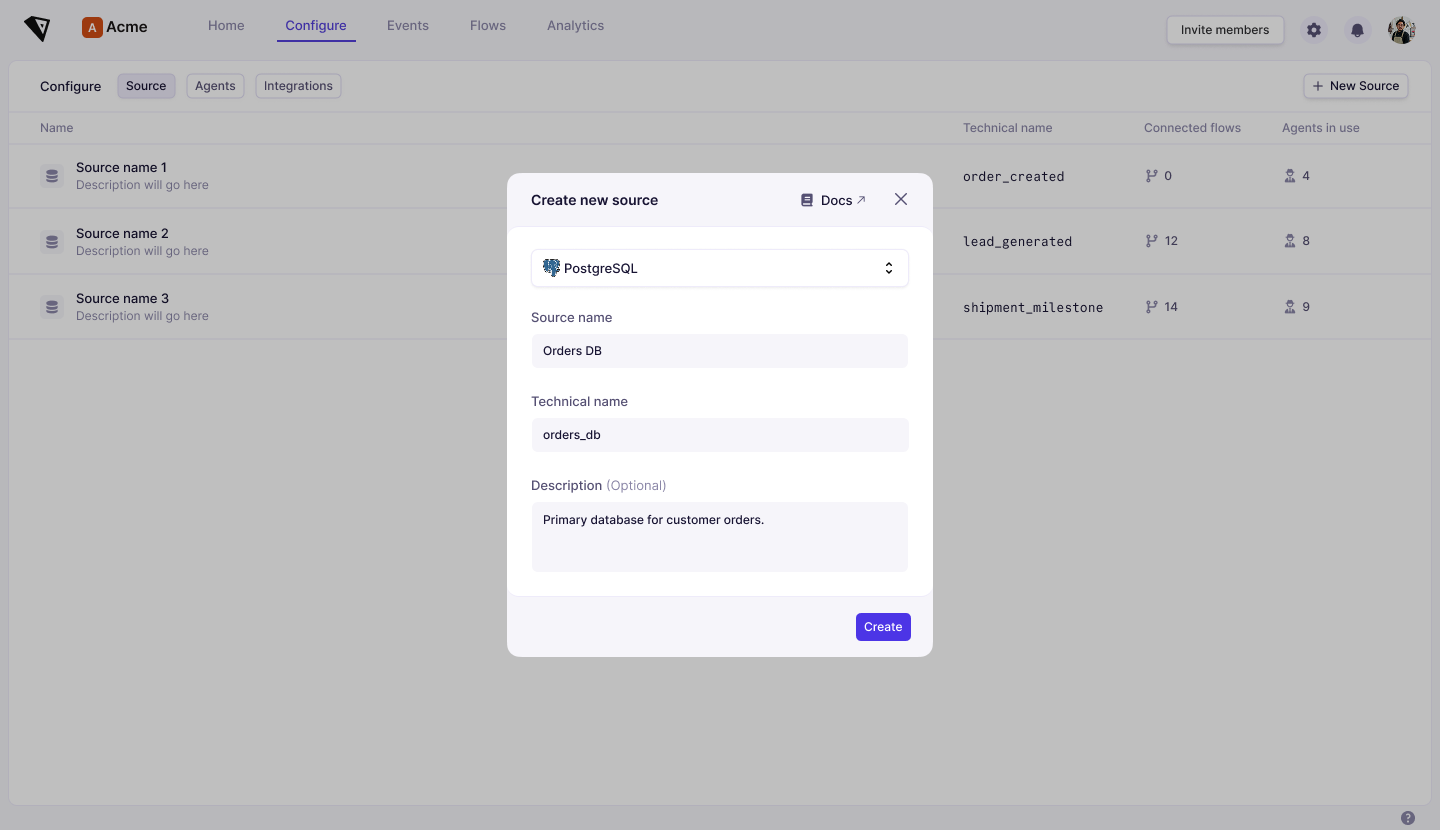The height and width of the screenshot is (830, 1440).
Task: Open settings via the gear icon
Action: pos(1314,30)
